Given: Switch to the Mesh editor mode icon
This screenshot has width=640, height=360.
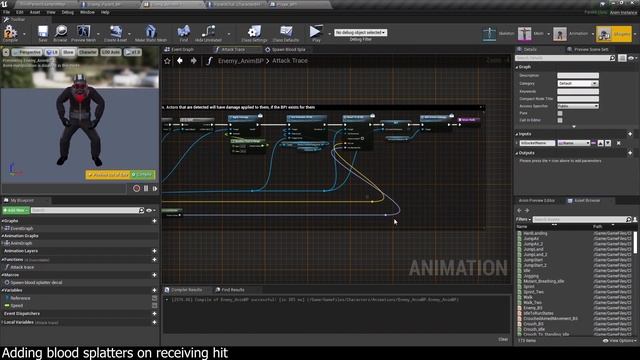Looking at the screenshot, I should tap(524, 34).
